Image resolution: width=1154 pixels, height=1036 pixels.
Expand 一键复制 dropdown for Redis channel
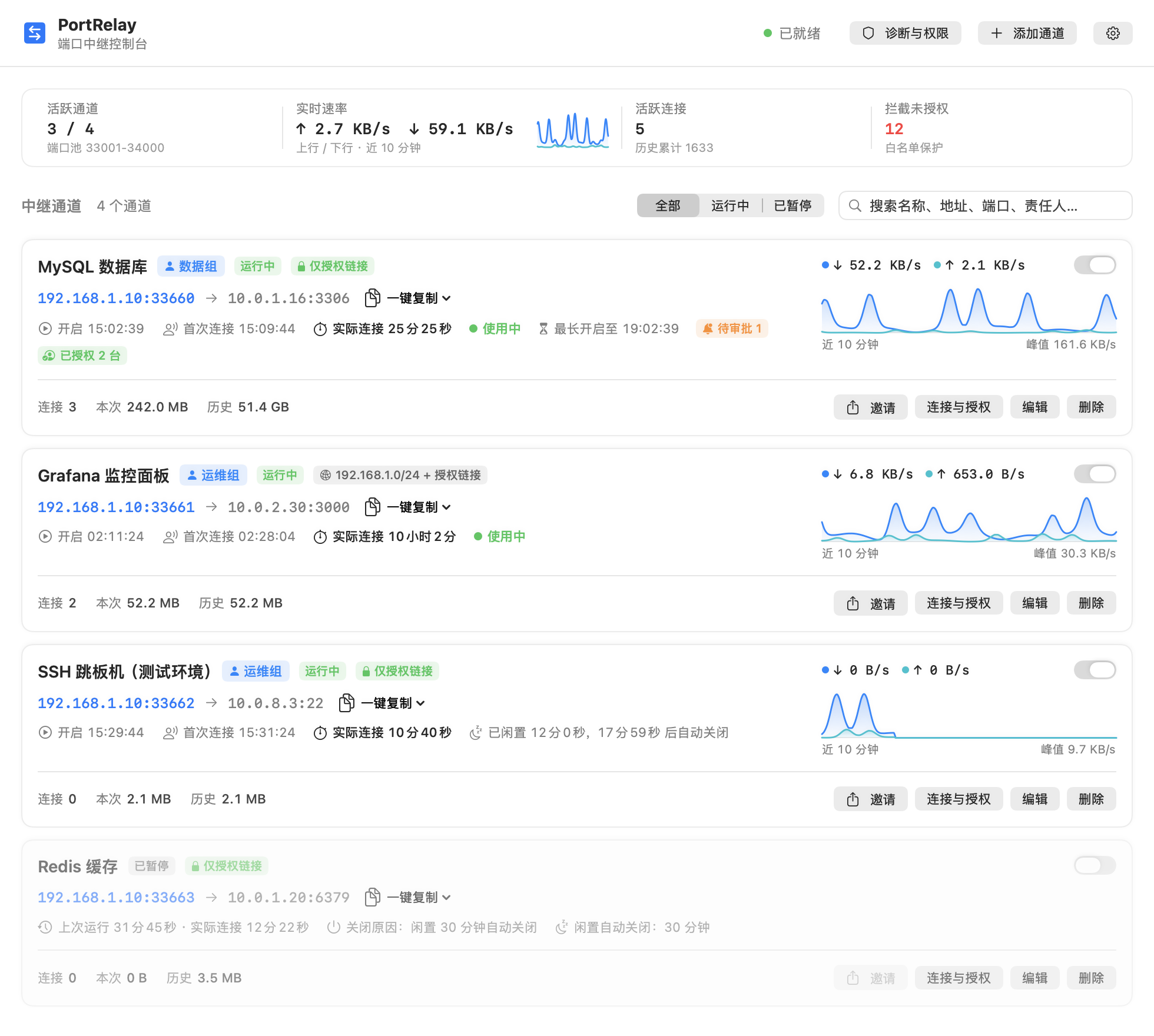pos(419,897)
